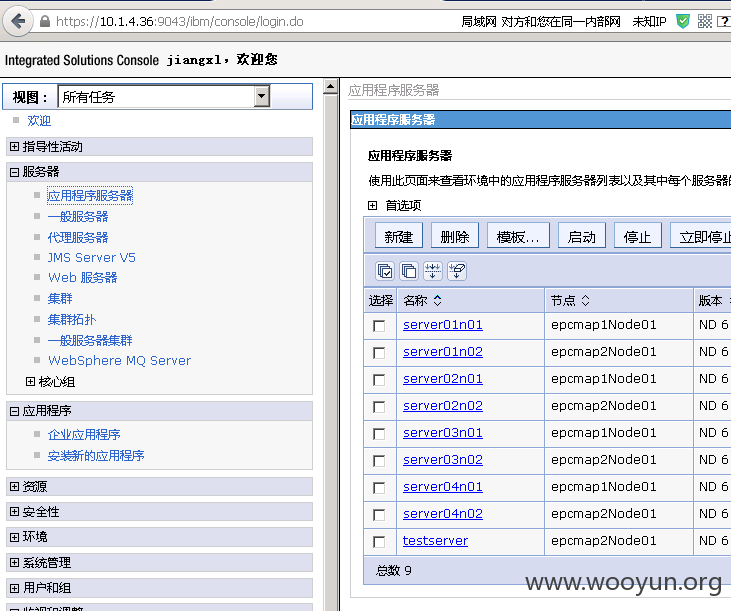Sort table by 名称 column arrows
The height and width of the screenshot is (611, 731).
(437, 301)
